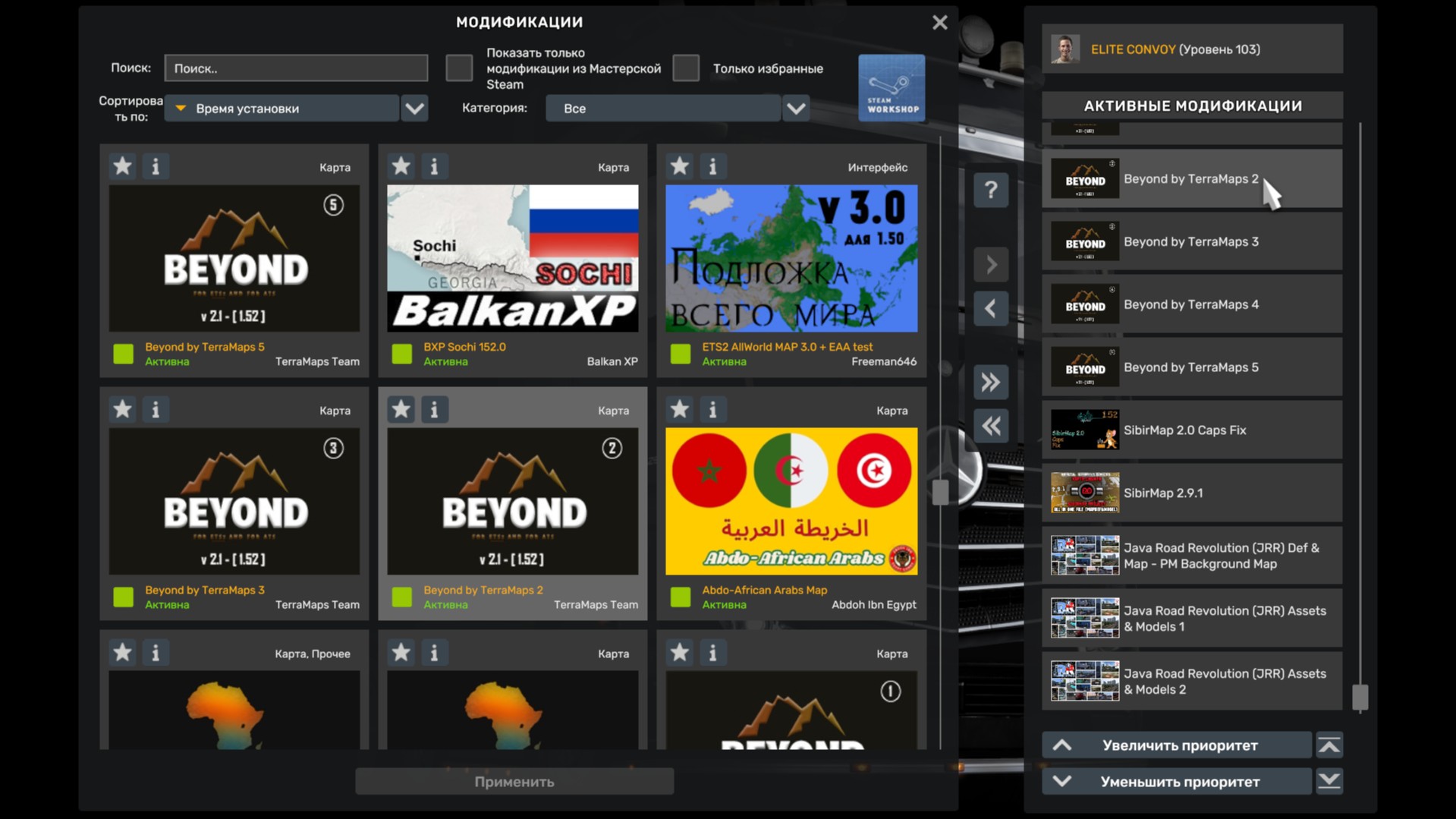Toggle active state of Beyond by TerraMaps 2

tap(401, 597)
